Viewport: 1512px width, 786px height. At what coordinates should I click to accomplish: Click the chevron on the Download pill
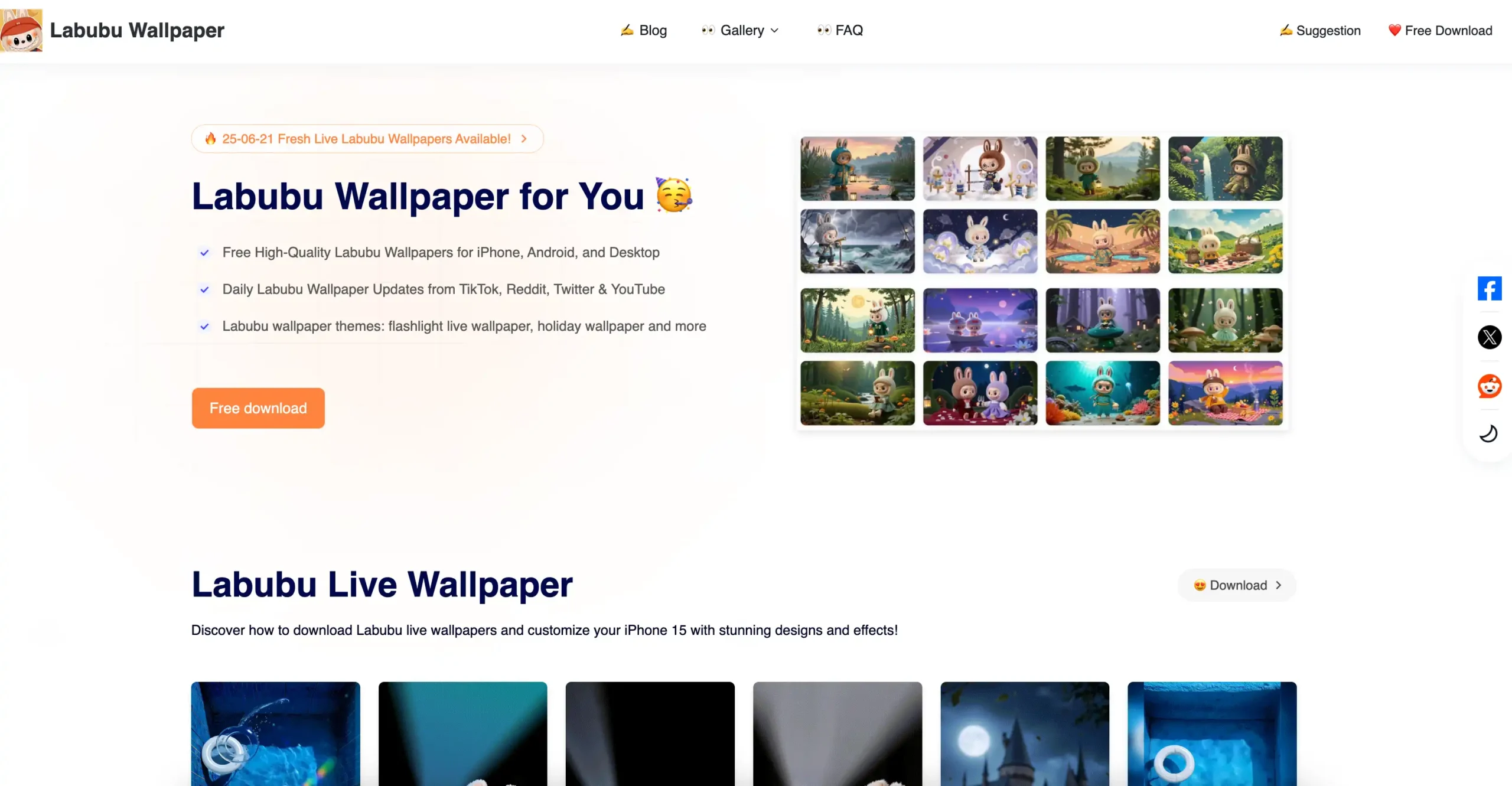pyautogui.click(x=1278, y=585)
